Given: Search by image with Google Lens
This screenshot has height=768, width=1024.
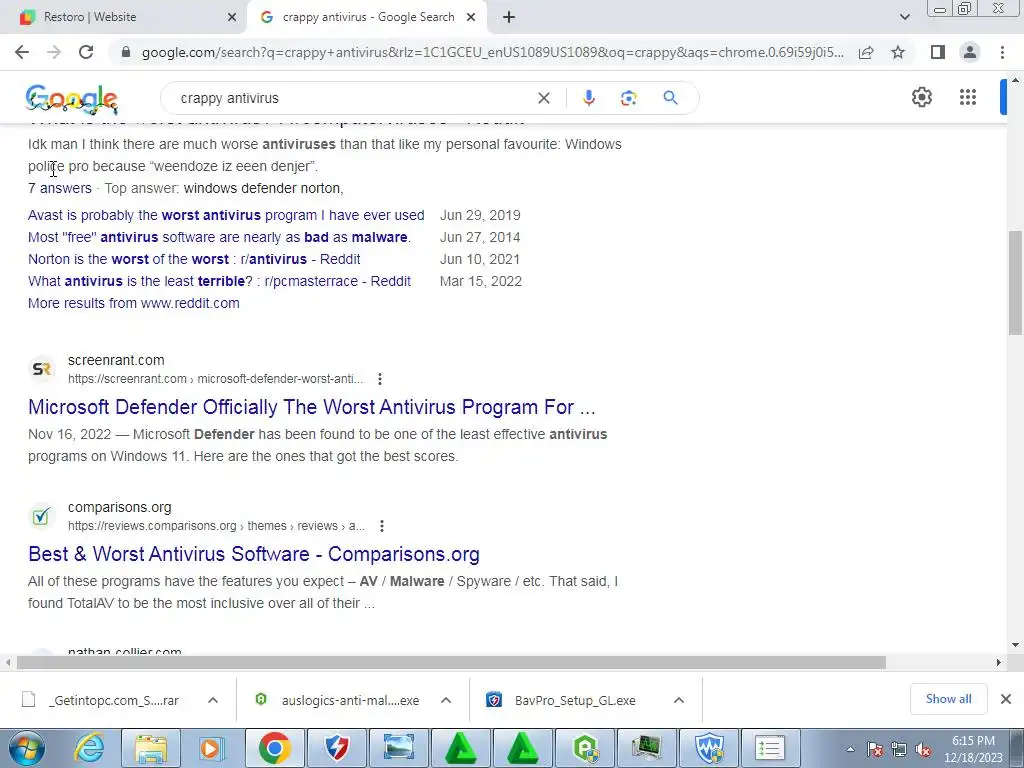Looking at the screenshot, I should pyautogui.click(x=628, y=98).
